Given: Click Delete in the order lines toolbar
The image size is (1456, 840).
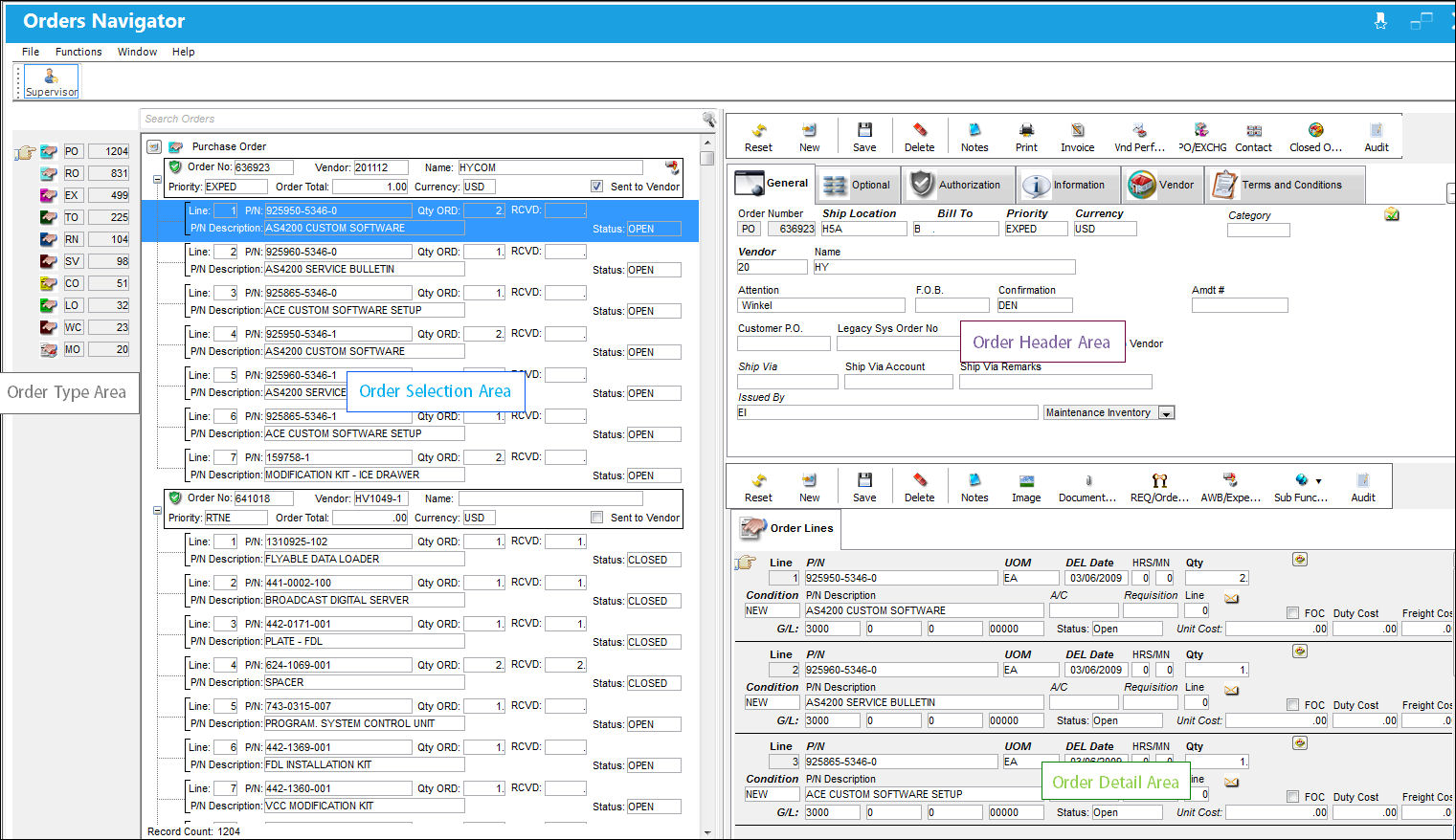Looking at the screenshot, I should [x=919, y=487].
